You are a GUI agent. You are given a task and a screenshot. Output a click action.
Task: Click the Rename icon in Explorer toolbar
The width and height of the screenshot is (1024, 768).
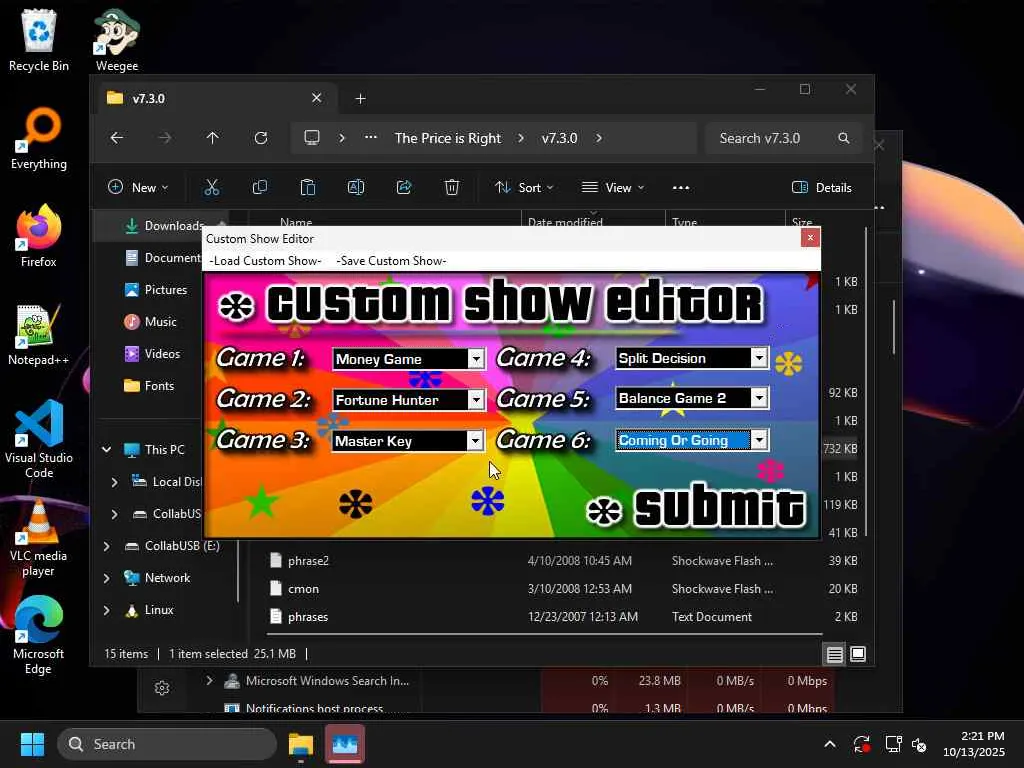point(356,187)
